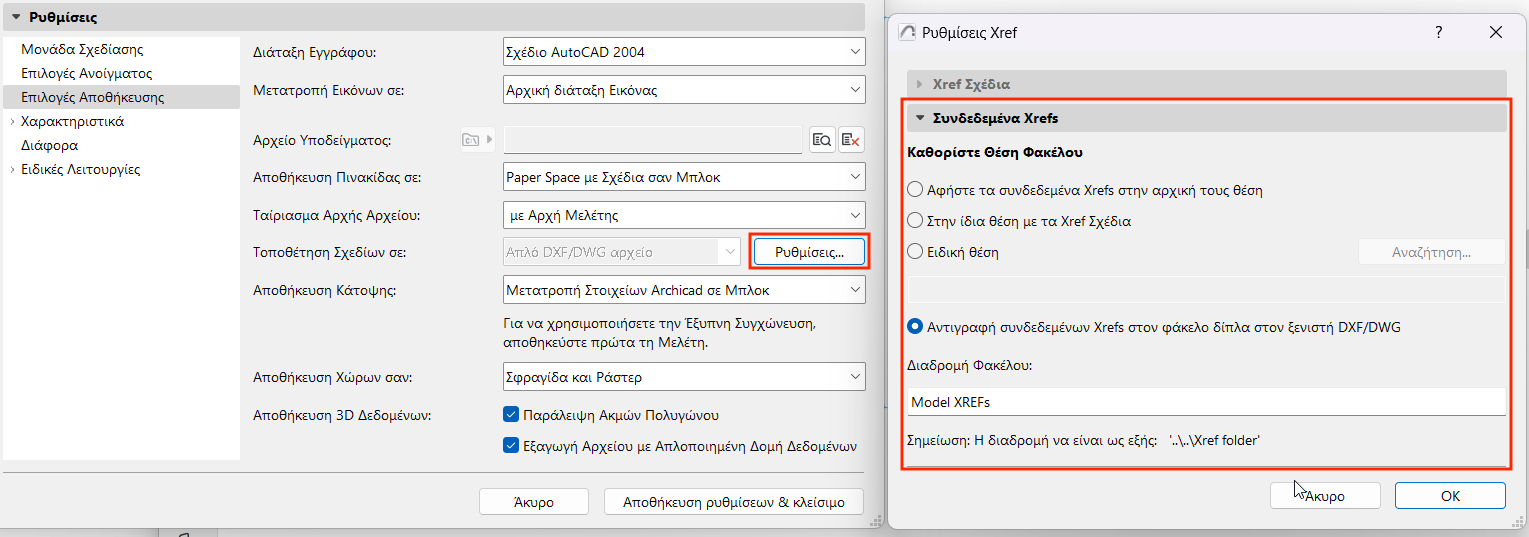The image size is (1529, 537).
Task: Click the 'Ρυθμίσεις...' button
Action: tap(809, 252)
